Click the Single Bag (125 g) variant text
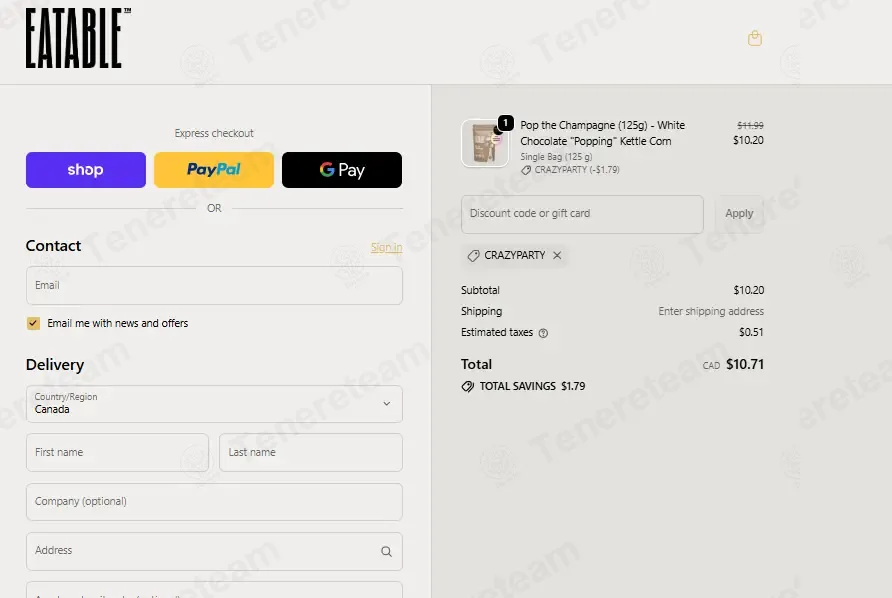892x598 pixels. click(556, 156)
